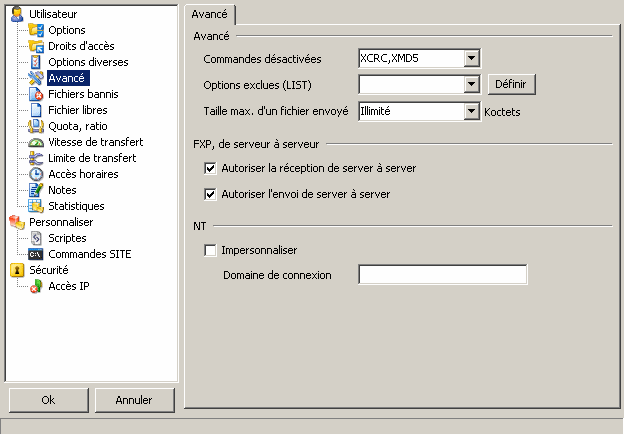This screenshot has height=435, width=624.
Task: Uncheck Autoriser l'envoi de server à server
Action: tap(210, 194)
